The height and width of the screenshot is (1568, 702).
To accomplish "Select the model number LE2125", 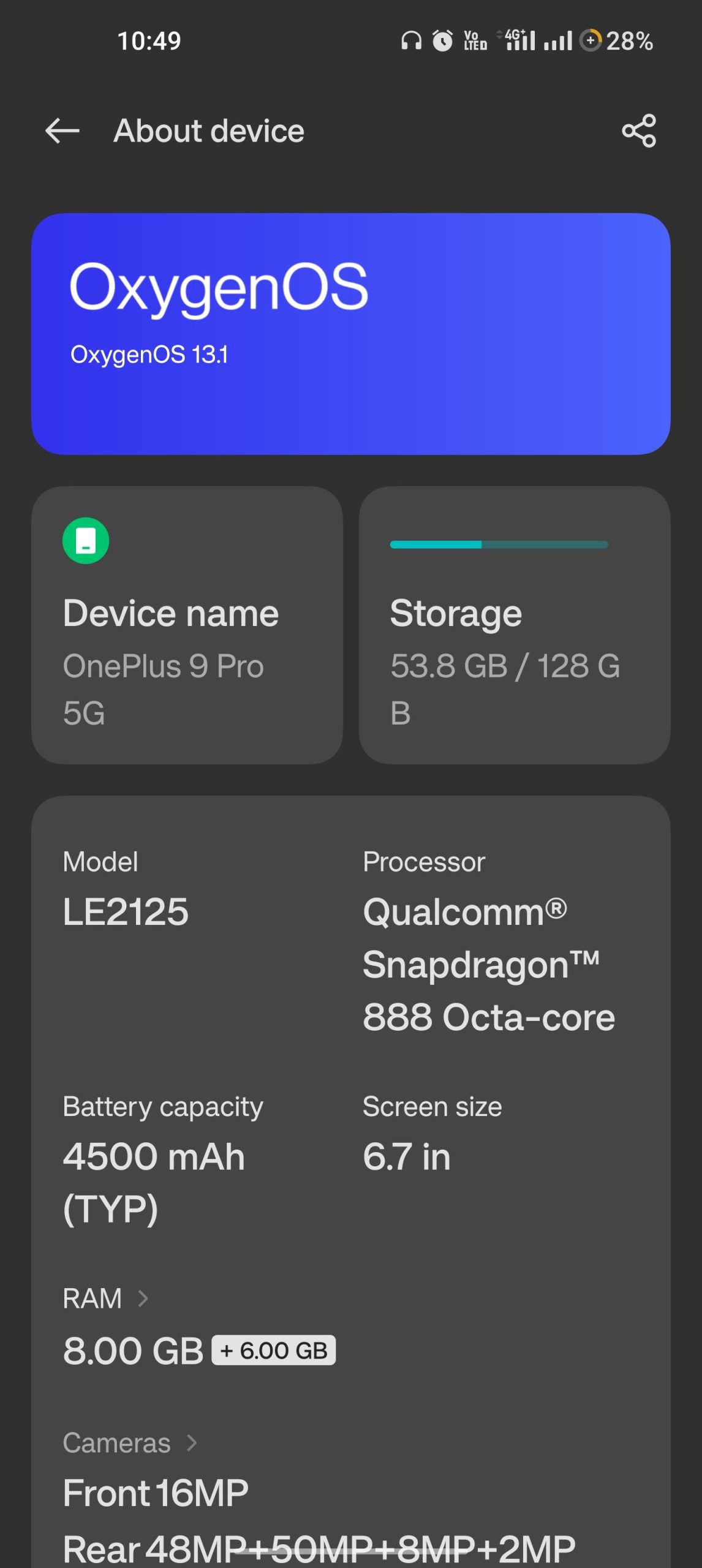I will coord(126,911).
